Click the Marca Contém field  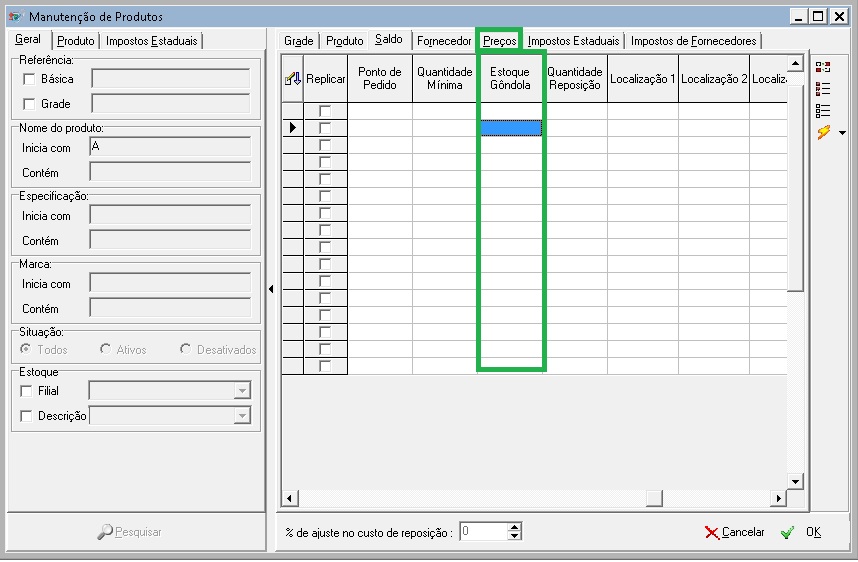pyautogui.click(x=170, y=308)
